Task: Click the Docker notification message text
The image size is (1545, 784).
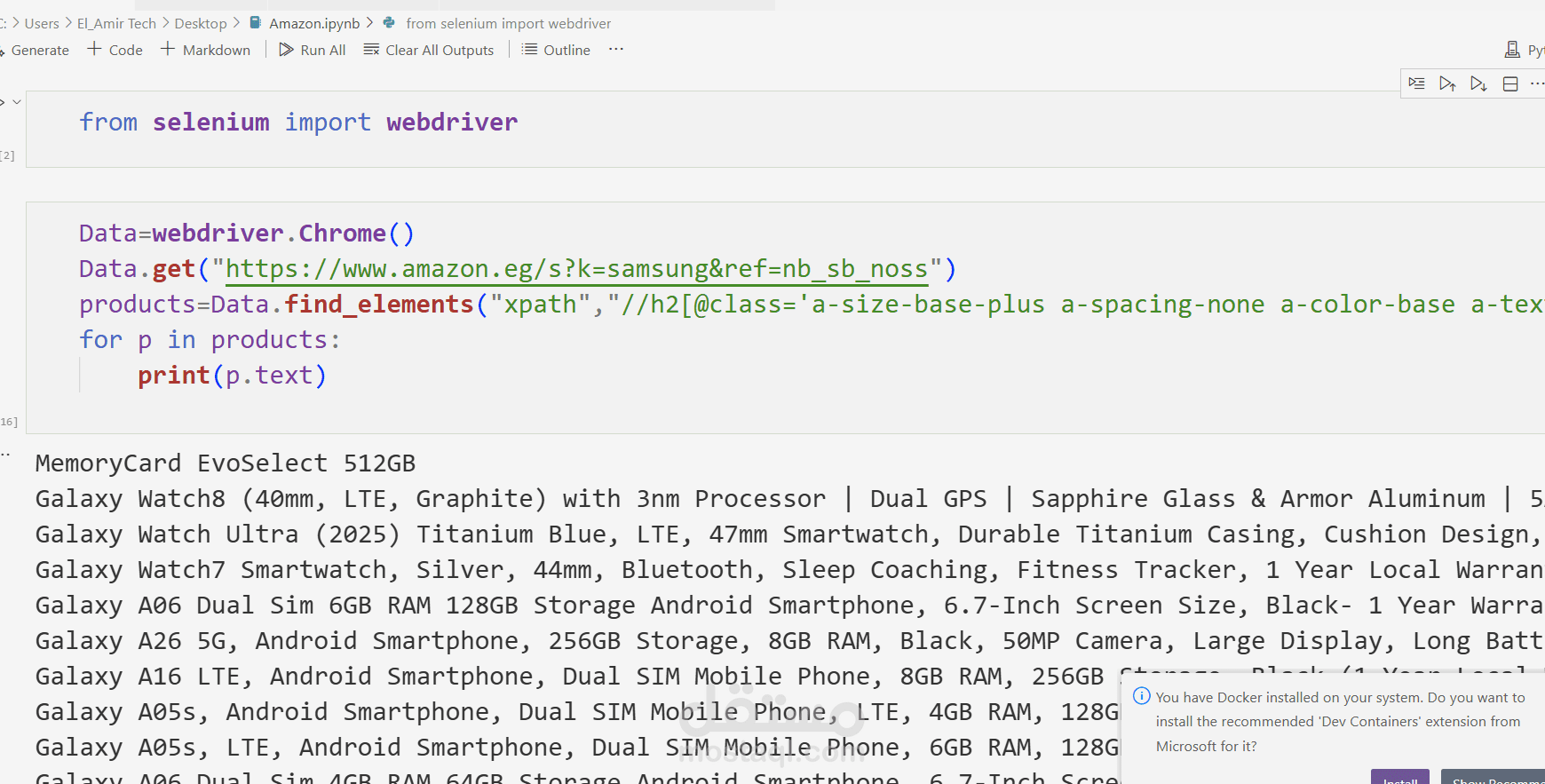Action: tap(1340, 722)
